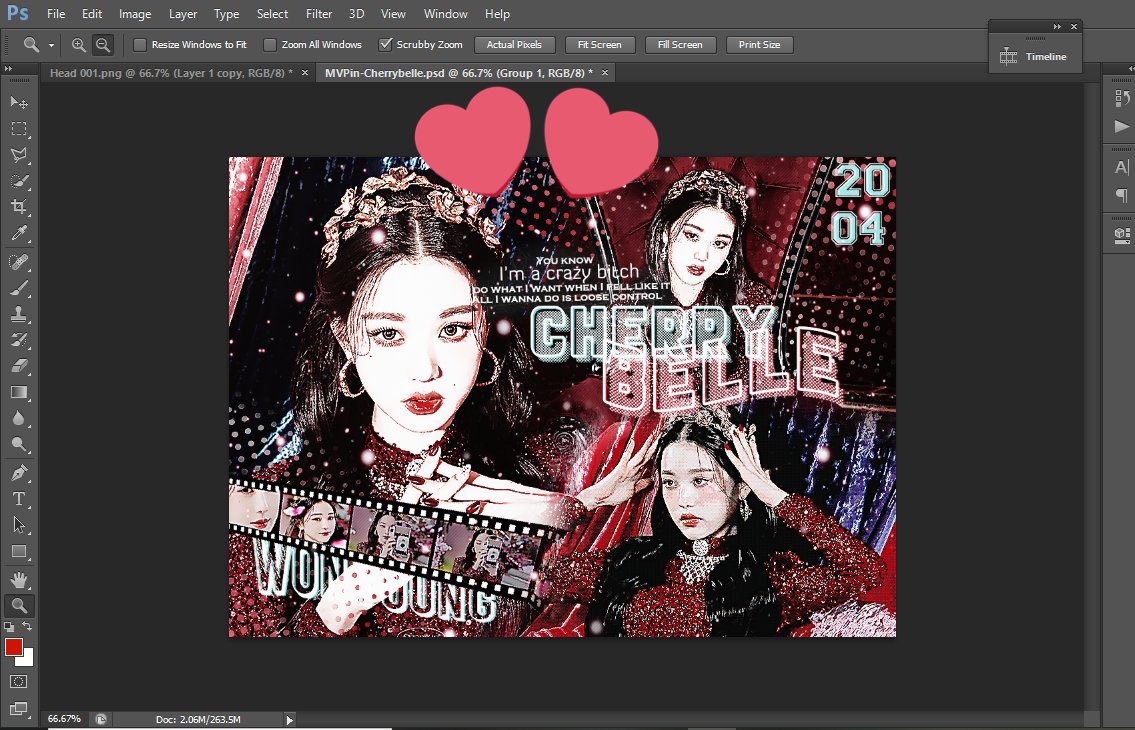Select the MVPin-Cherrybelle.psd document tab
Screen dimensions: 1135x730
458,72
